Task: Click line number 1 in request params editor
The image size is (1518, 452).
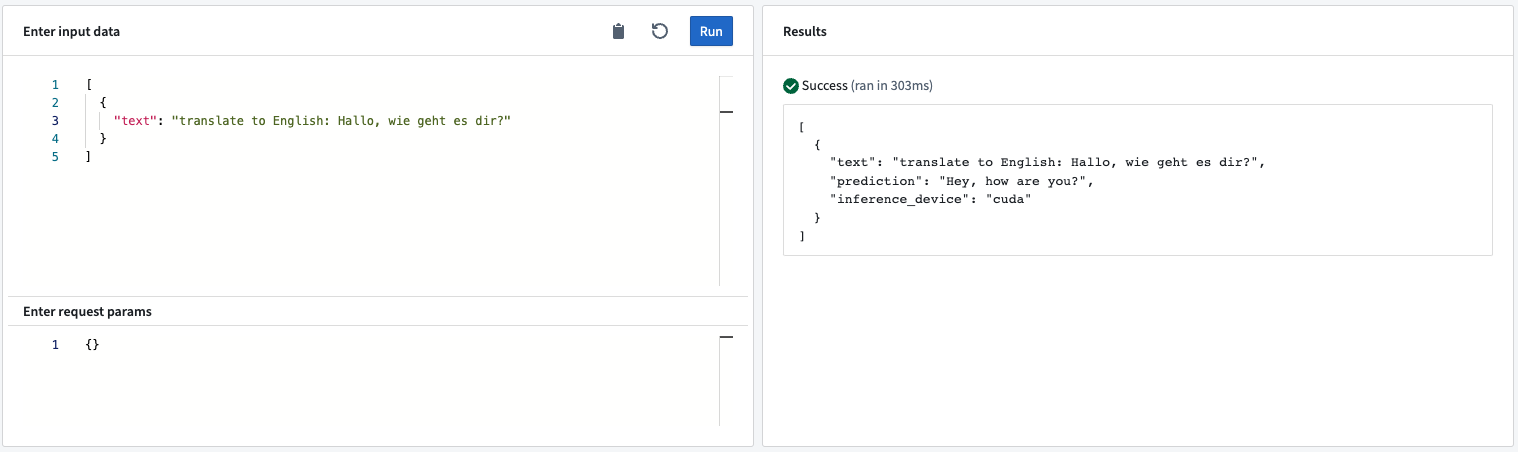Action: coord(56,344)
